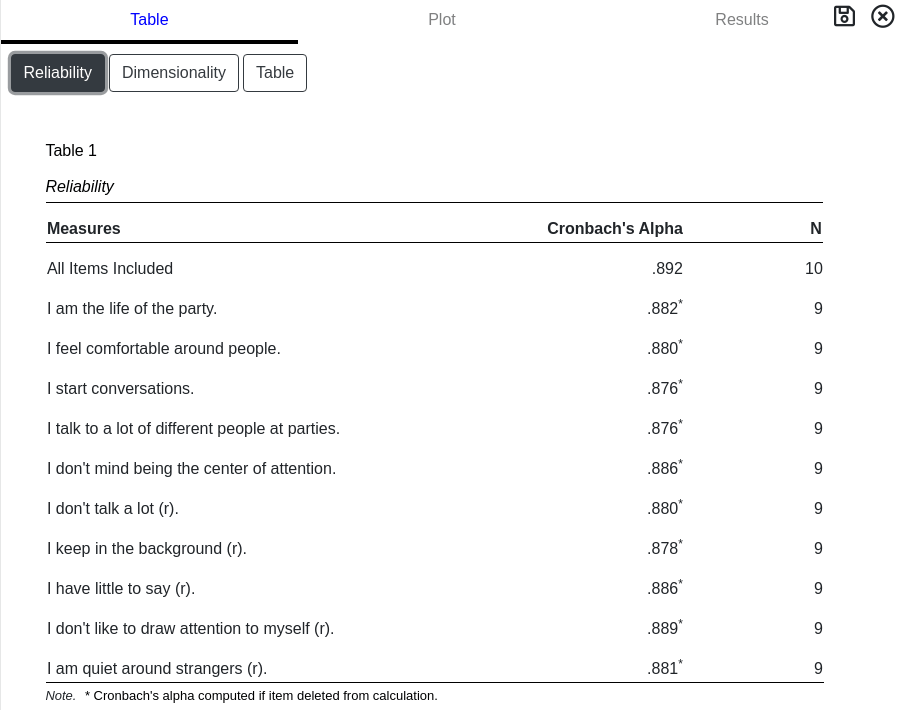The image size is (899, 710).
Task: Click the italic Reliability table caption
Action: [80, 187]
